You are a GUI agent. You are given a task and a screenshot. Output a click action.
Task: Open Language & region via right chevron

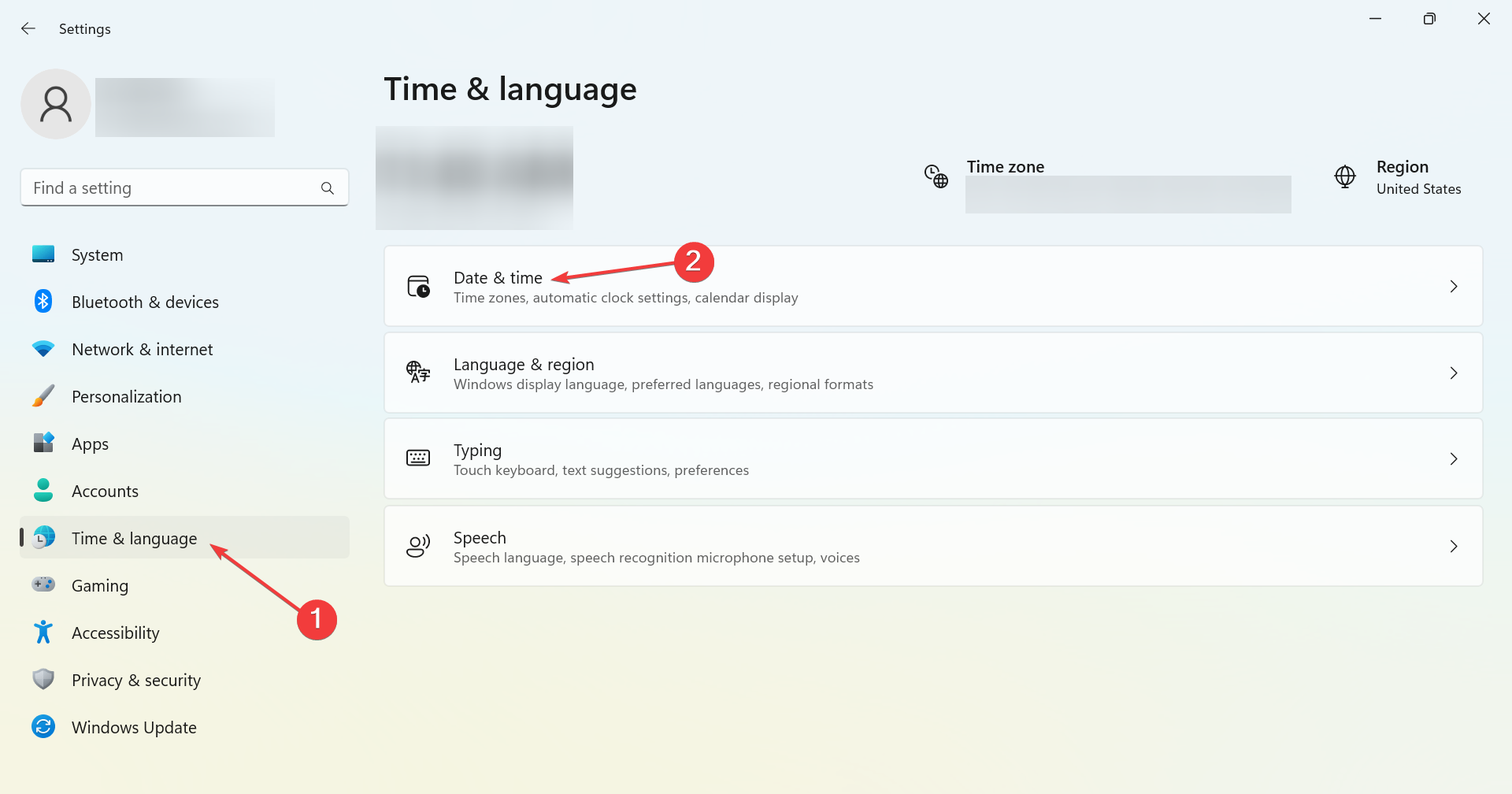click(x=1454, y=373)
